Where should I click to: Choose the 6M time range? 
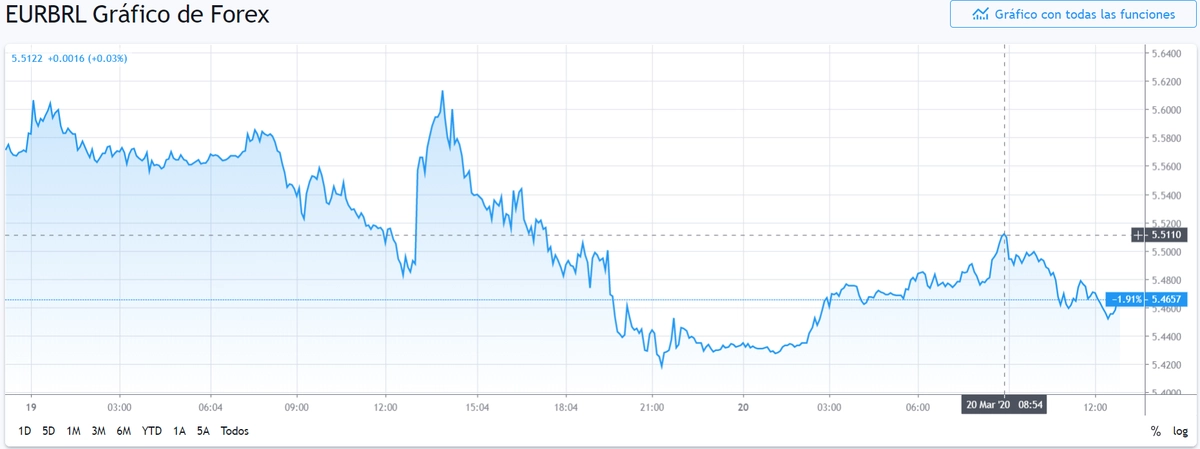[124, 431]
